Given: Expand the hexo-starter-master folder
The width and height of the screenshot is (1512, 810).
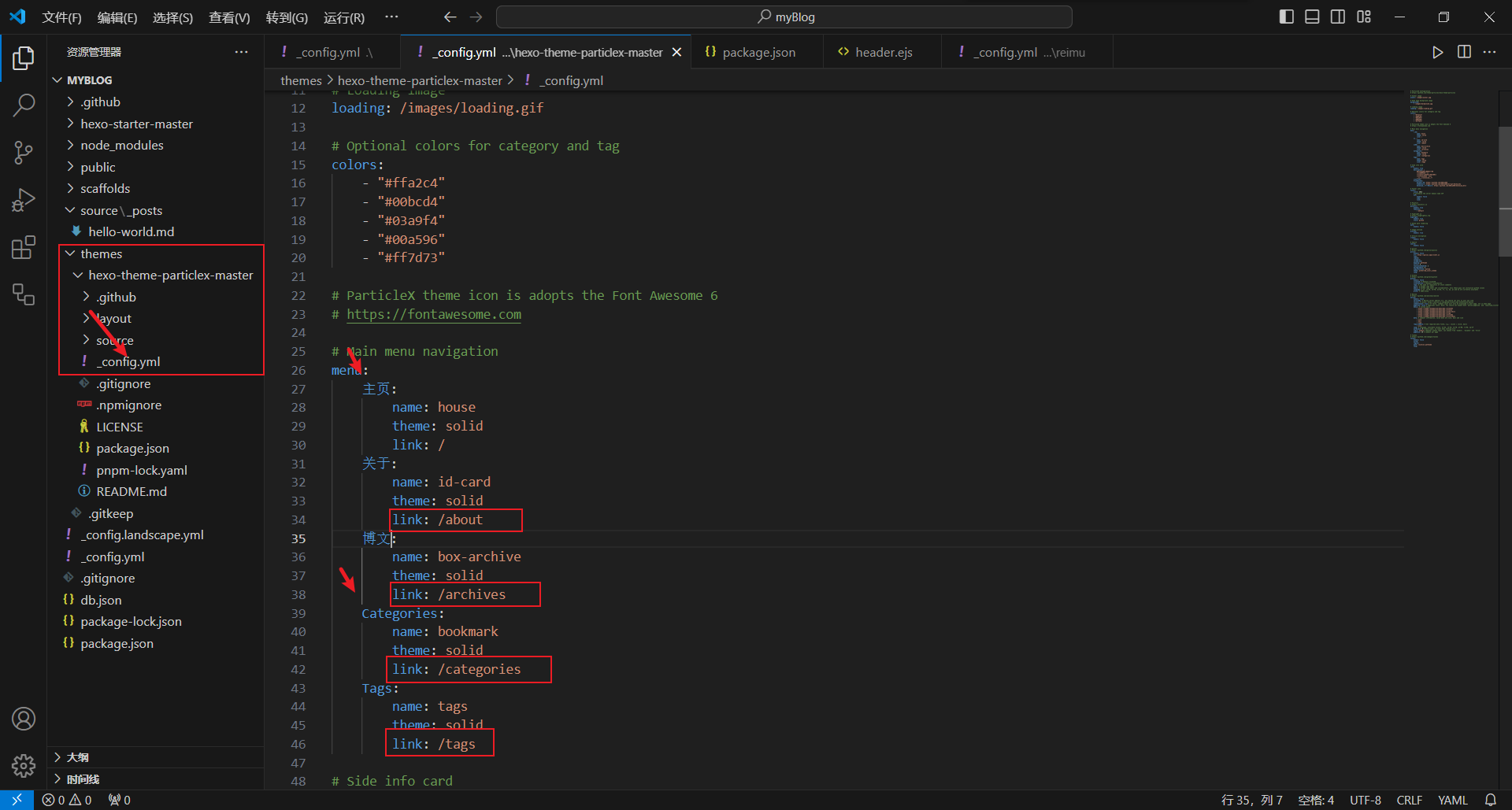Looking at the screenshot, I should pyautogui.click(x=155, y=124).
